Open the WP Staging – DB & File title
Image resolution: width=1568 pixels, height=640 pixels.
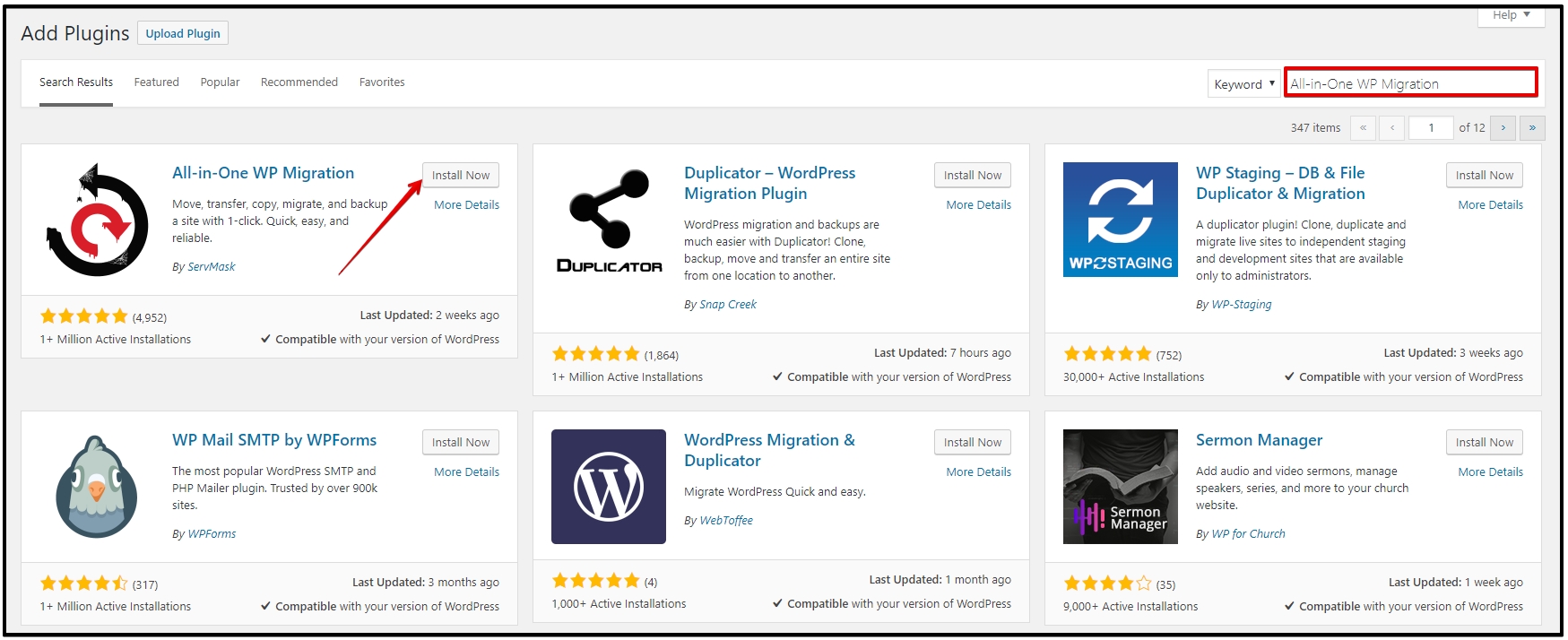pyautogui.click(x=1280, y=183)
